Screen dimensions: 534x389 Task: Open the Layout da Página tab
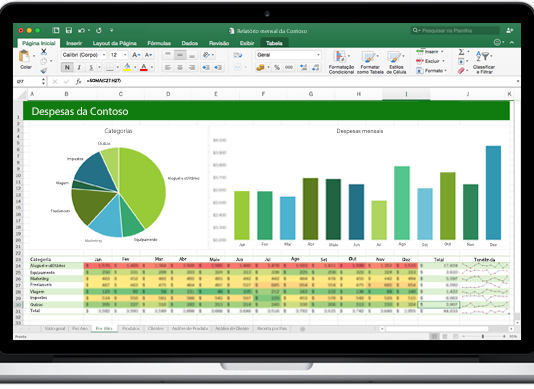click(x=114, y=43)
